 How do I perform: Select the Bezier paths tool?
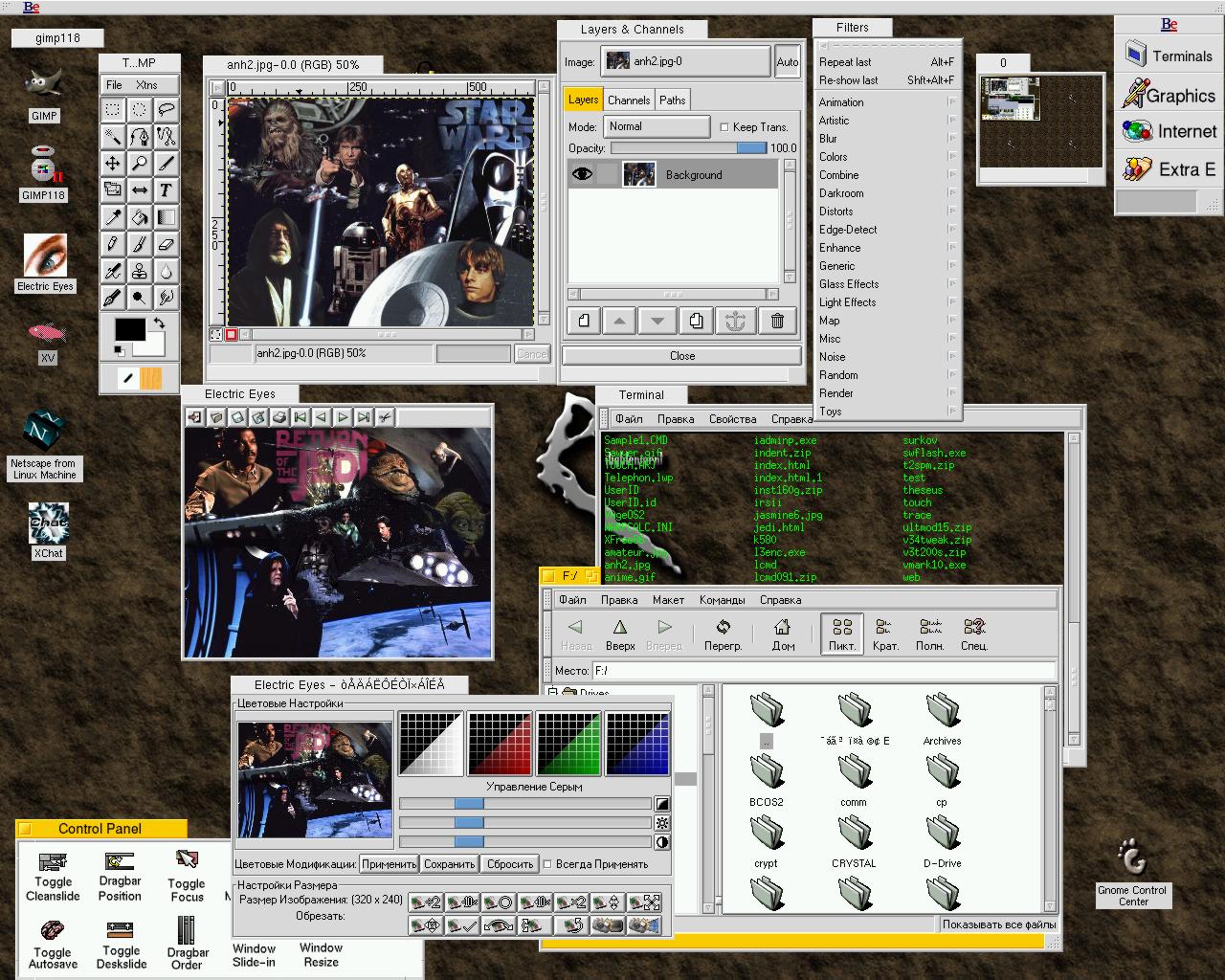tap(140, 137)
